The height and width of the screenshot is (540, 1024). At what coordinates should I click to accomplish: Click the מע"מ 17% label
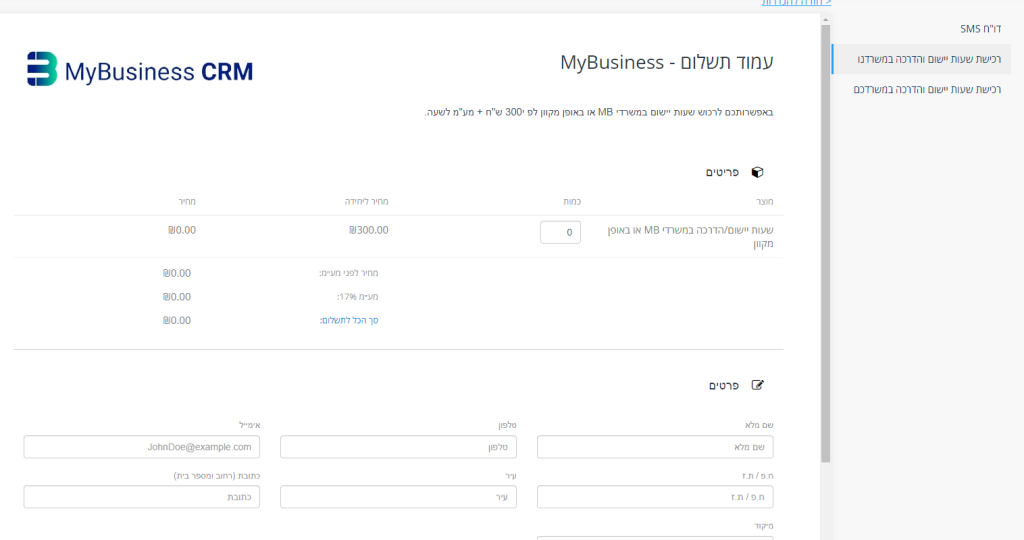[357, 297]
